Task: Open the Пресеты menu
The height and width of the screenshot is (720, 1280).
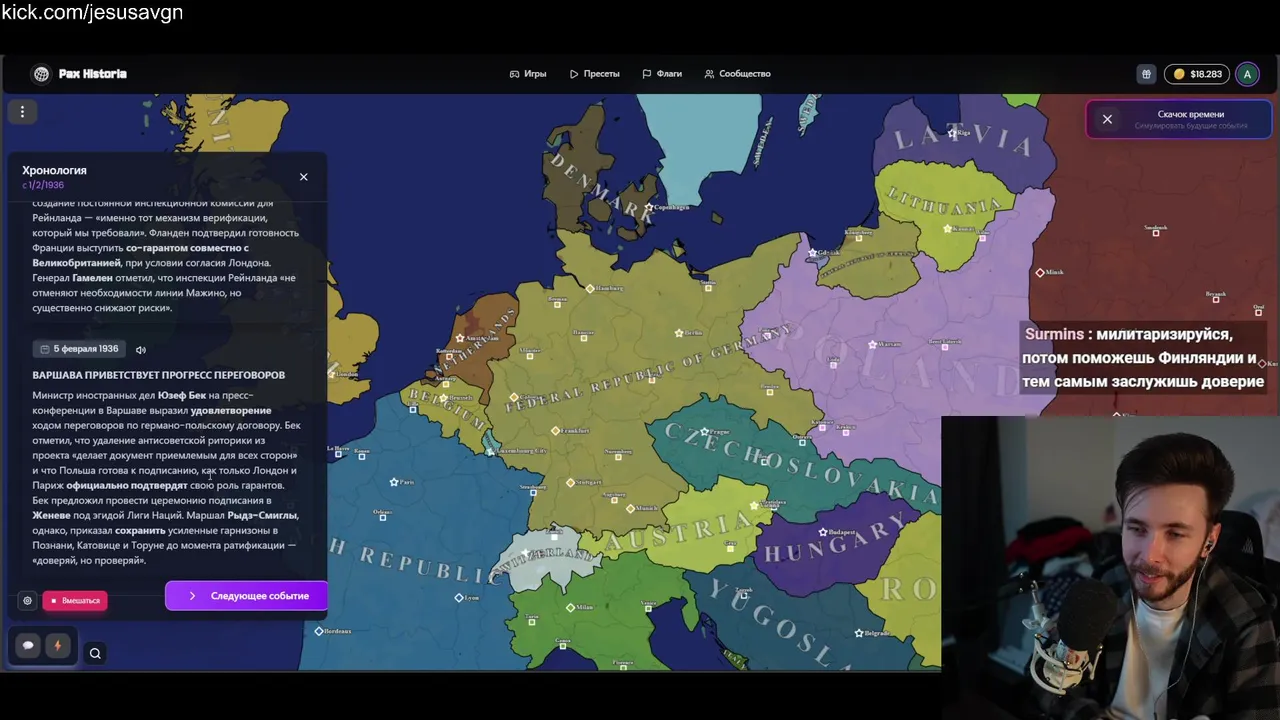Action: 595,74
